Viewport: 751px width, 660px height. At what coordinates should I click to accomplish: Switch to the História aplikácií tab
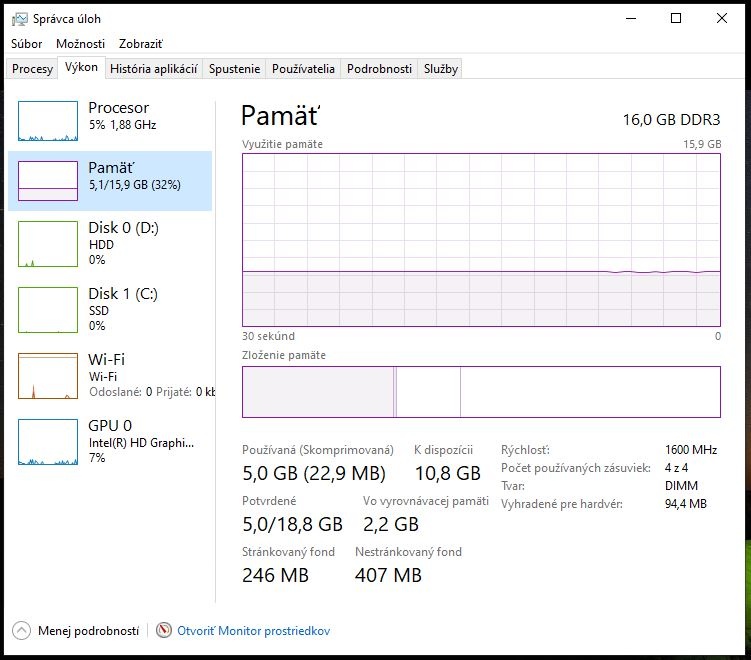154,69
